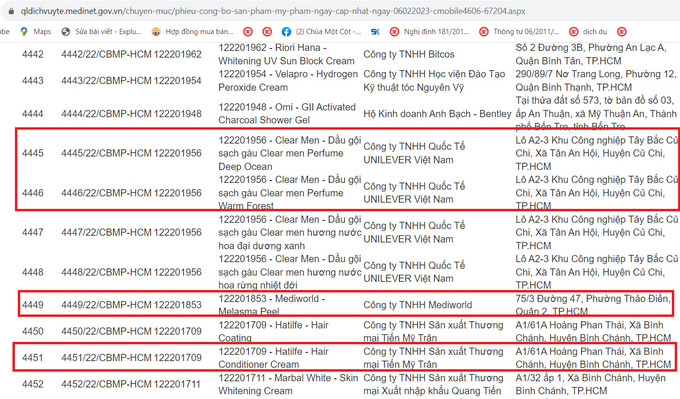680x399 pixels.
Task: Click Công ty TNHH Học viện Đào Tạo cell
Action: pyautogui.click(x=434, y=81)
